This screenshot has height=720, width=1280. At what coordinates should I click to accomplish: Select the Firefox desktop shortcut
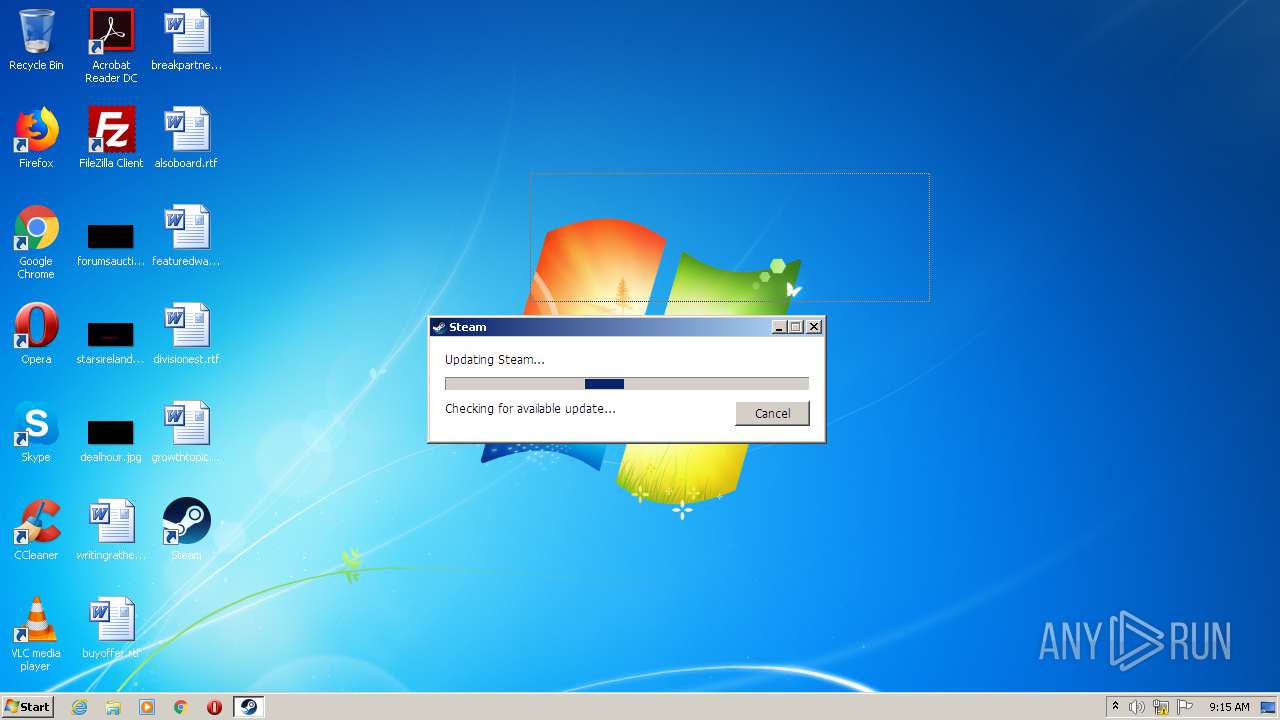(x=36, y=138)
